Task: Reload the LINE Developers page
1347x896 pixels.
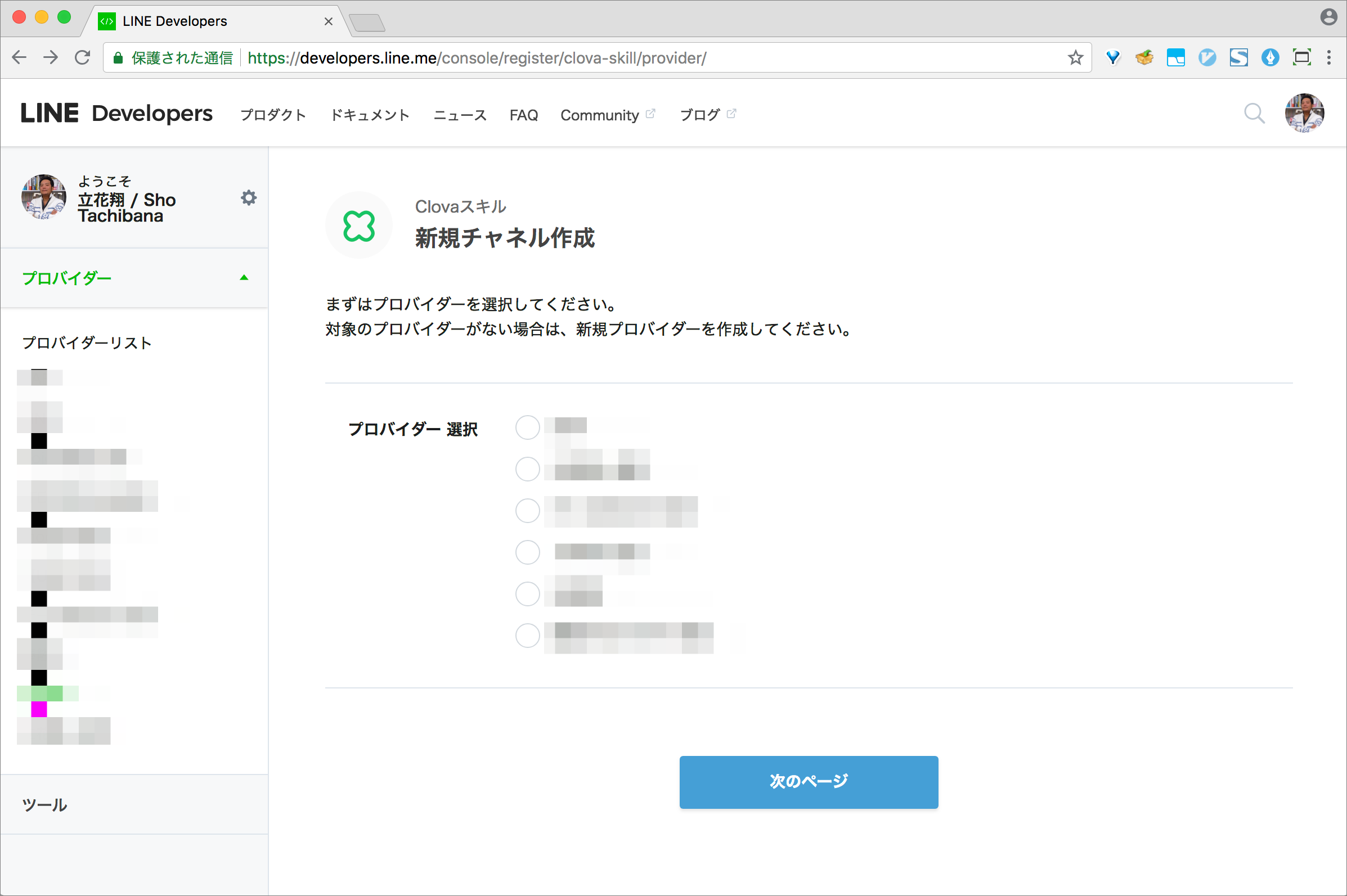Action: [x=83, y=57]
